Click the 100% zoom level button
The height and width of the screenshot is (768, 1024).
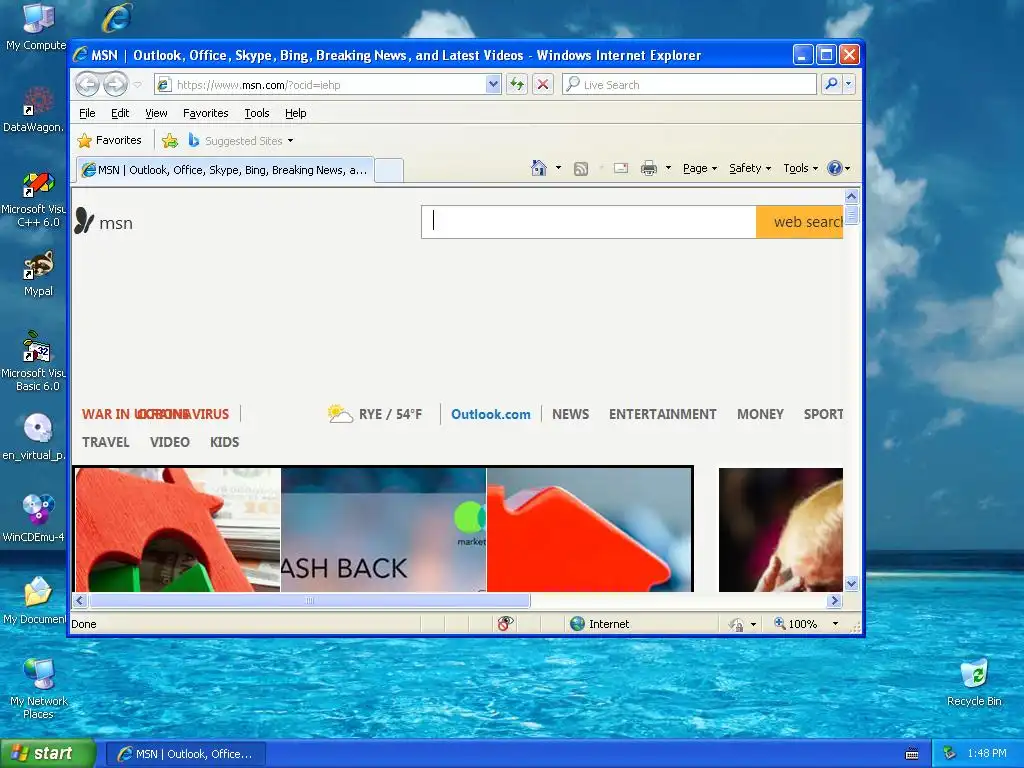[x=795, y=624]
